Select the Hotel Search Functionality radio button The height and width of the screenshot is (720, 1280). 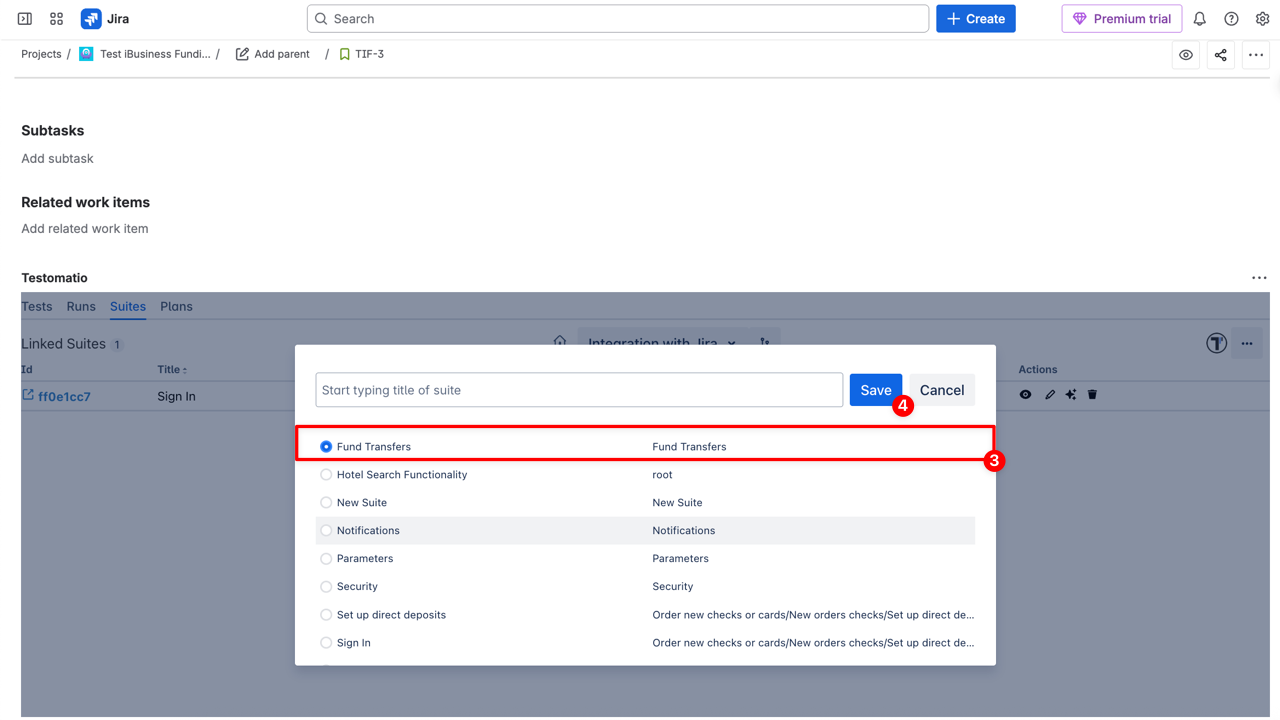(x=326, y=475)
